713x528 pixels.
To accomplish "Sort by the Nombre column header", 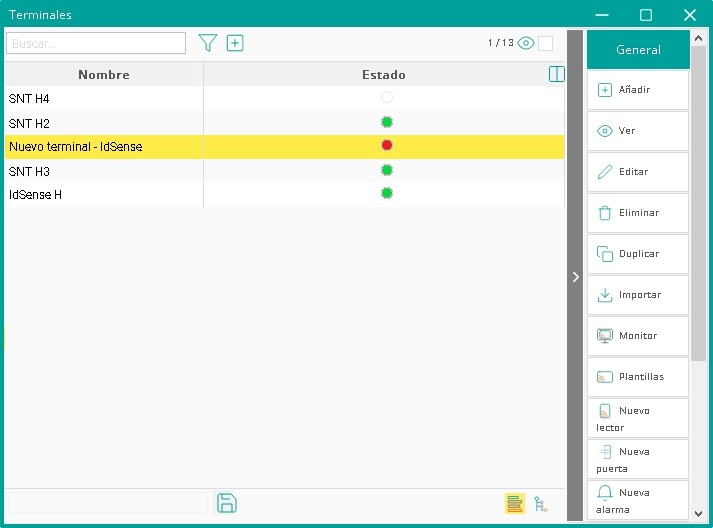I will click(x=104, y=75).
